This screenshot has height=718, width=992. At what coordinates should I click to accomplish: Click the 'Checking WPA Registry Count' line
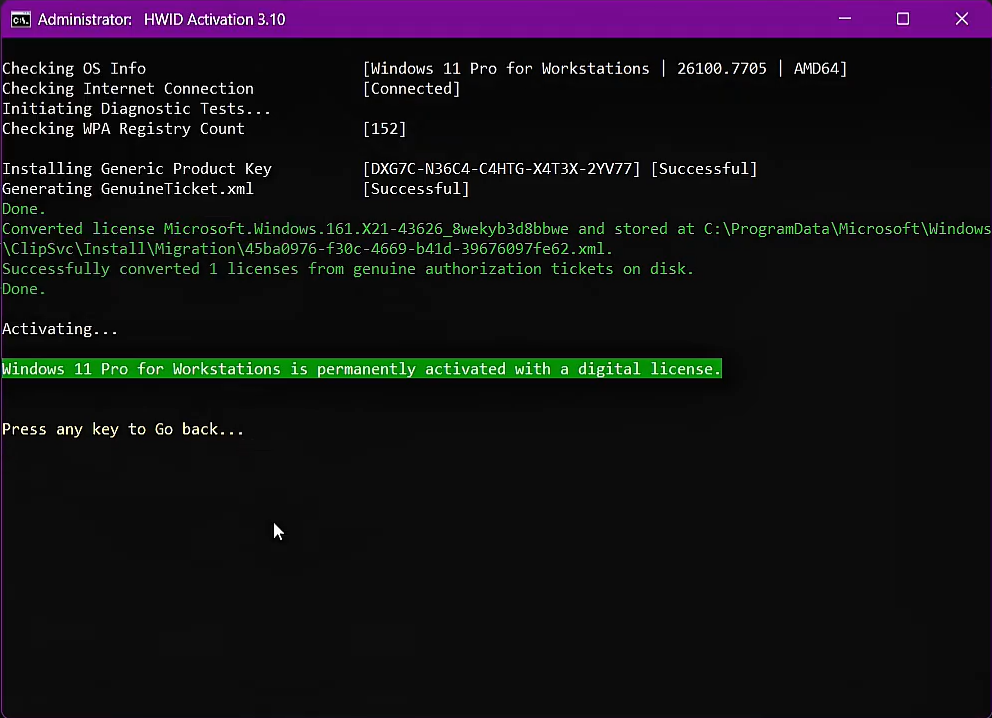pos(123,129)
